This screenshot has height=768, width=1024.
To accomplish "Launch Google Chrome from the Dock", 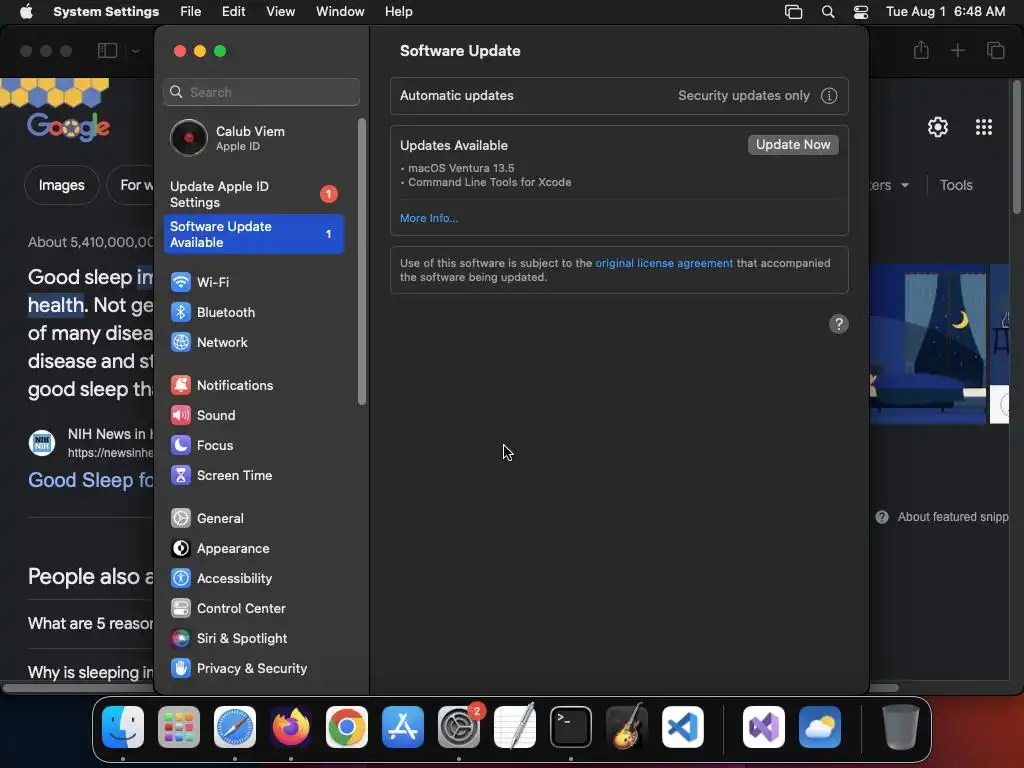I will pyautogui.click(x=347, y=727).
